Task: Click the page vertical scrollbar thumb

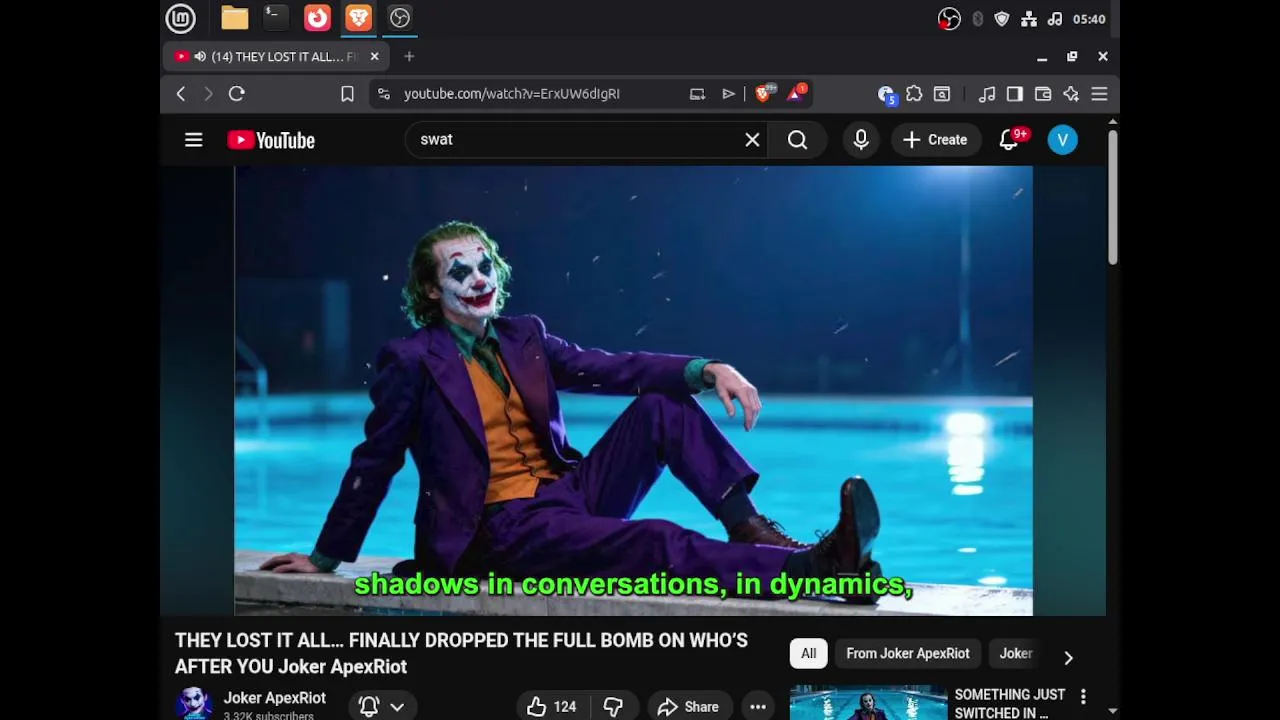Action: click(x=1112, y=196)
